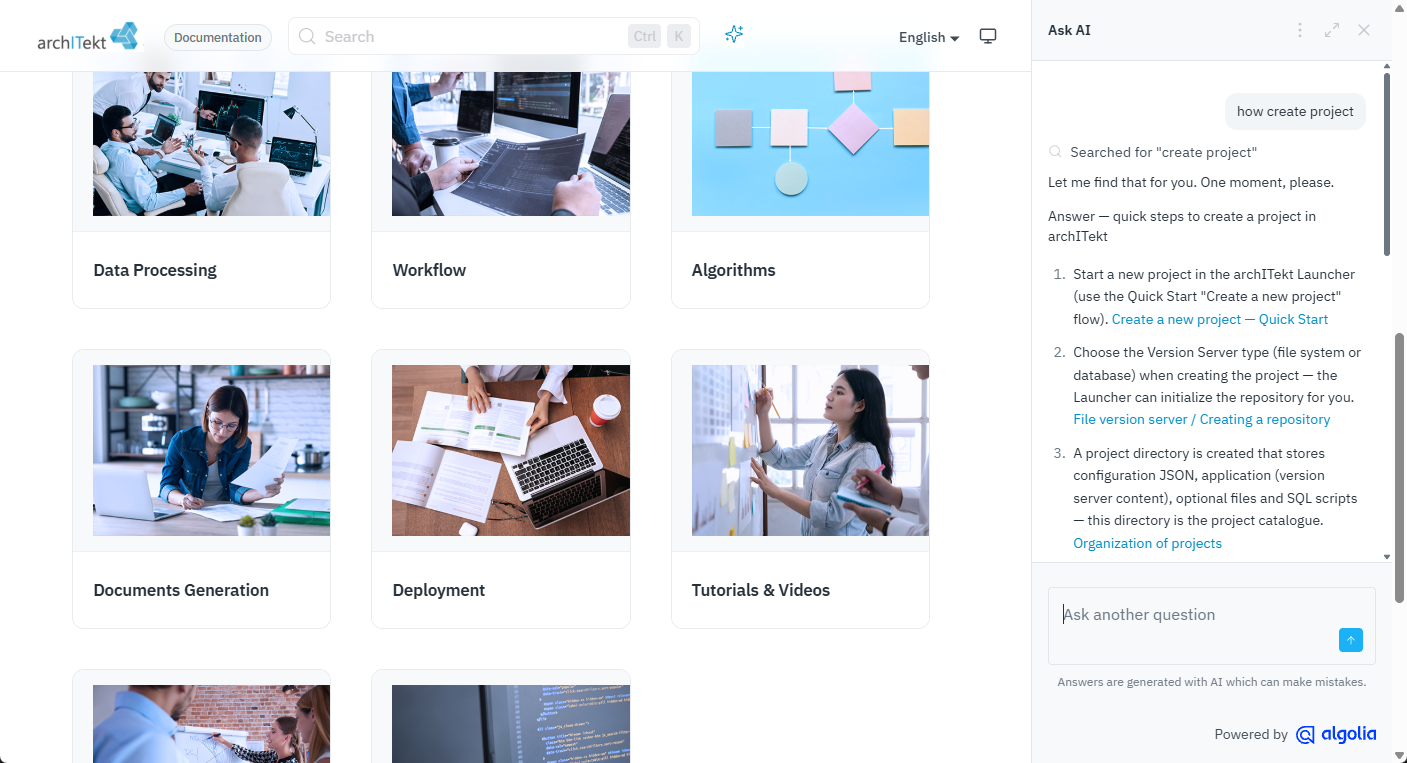Open 'File version server / Creating a repository' link
Viewport: 1407px width, 763px height.
[x=1202, y=419]
